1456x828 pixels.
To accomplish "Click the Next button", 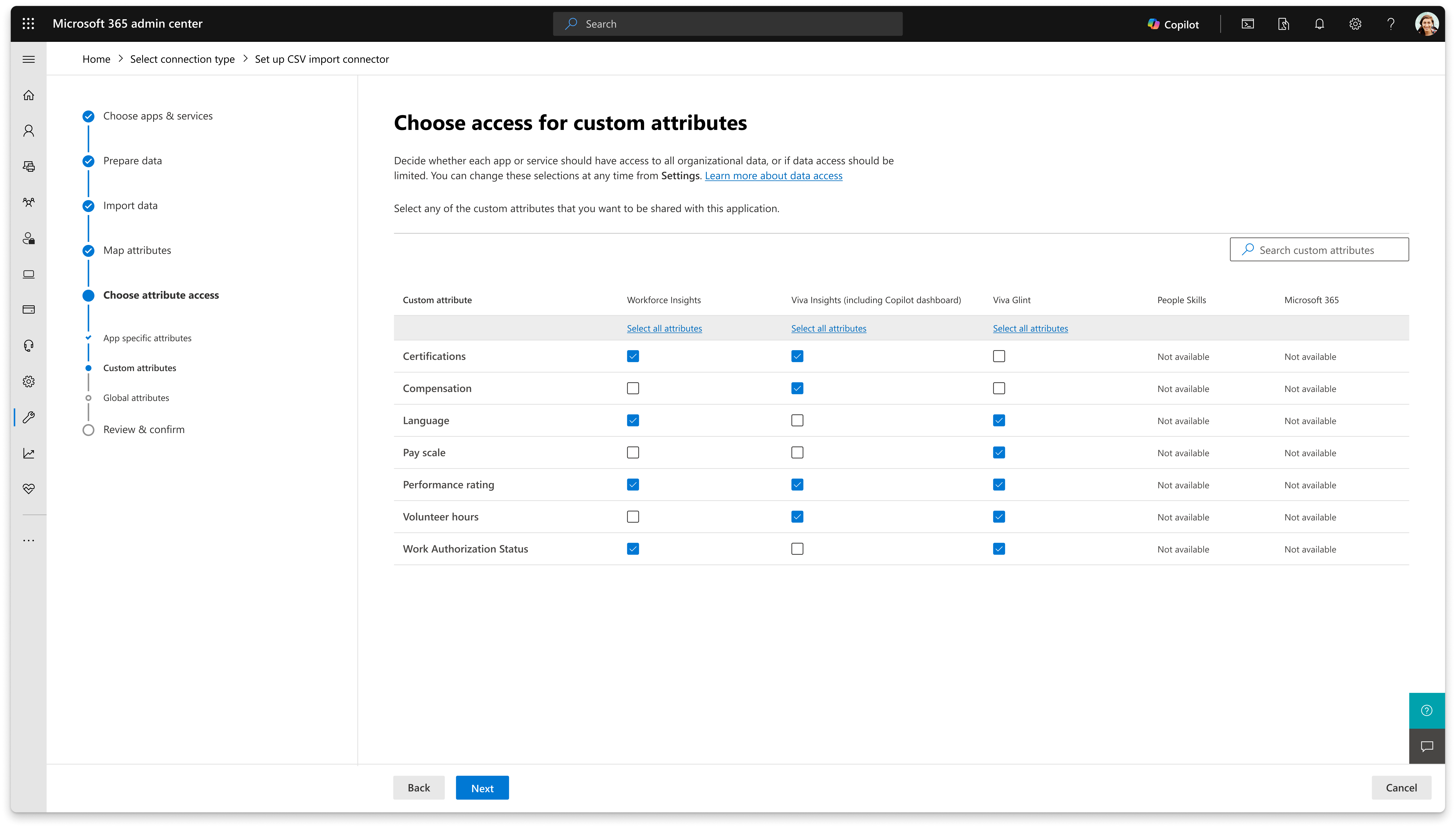I will click(482, 788).
